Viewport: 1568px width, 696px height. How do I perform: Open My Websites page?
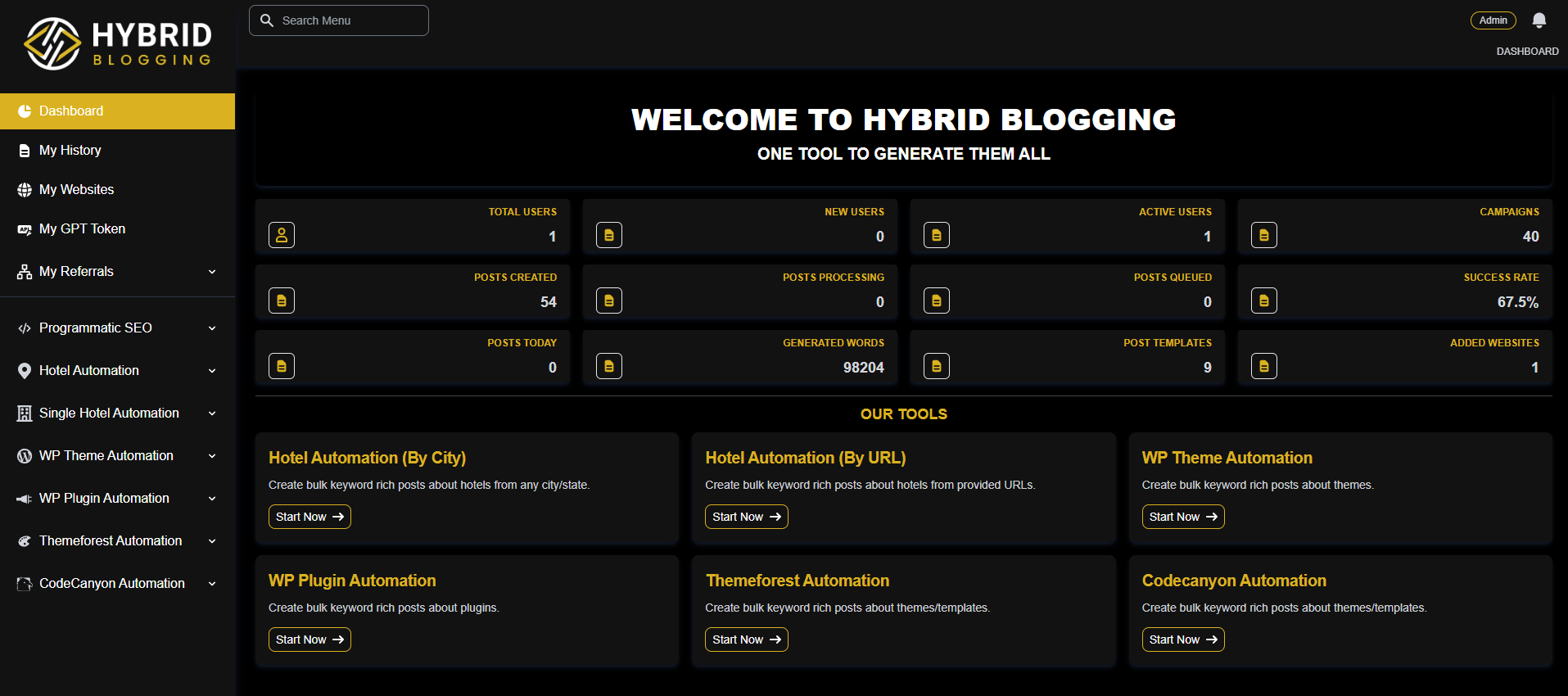click(x=117, y=190)
